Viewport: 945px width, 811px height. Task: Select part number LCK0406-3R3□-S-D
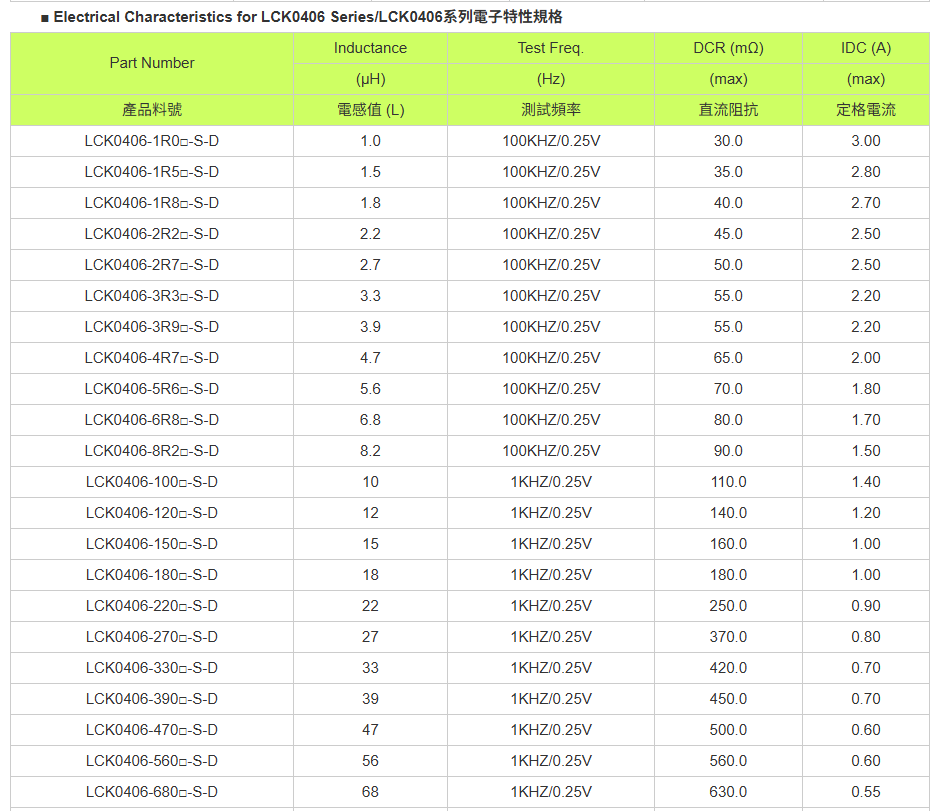[152, 296]
